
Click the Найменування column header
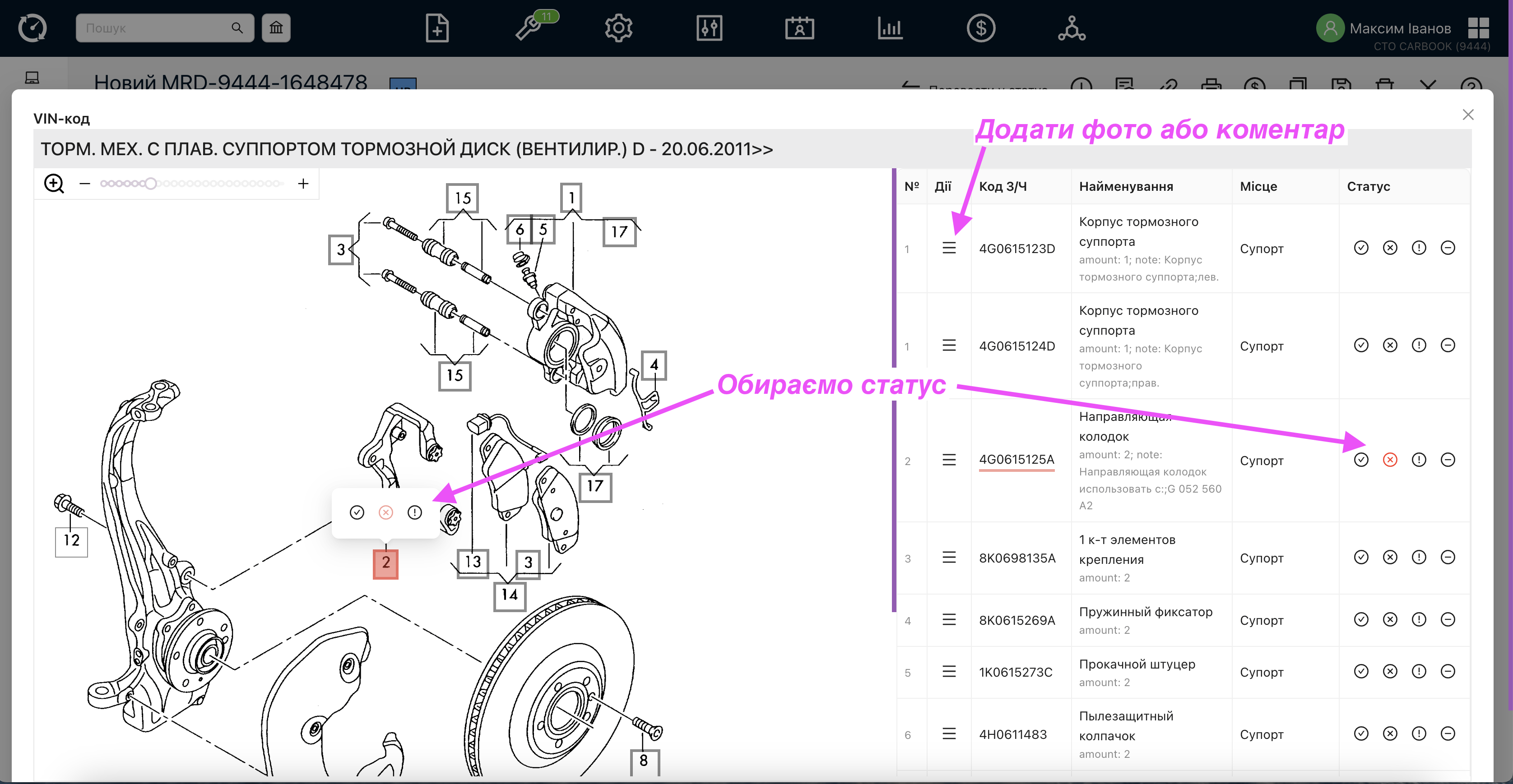1125,186
